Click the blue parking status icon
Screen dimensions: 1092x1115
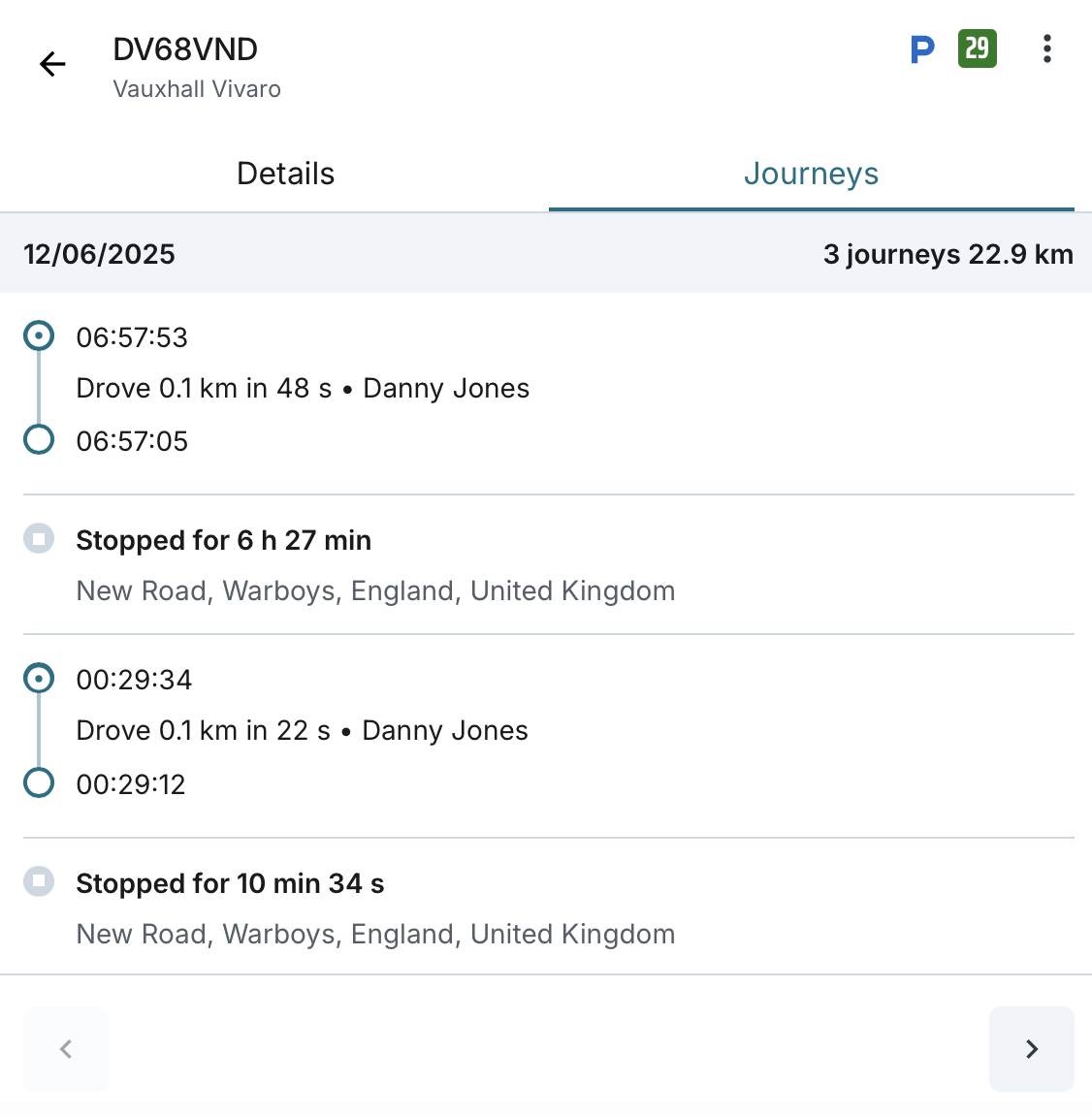click(922, 49)
